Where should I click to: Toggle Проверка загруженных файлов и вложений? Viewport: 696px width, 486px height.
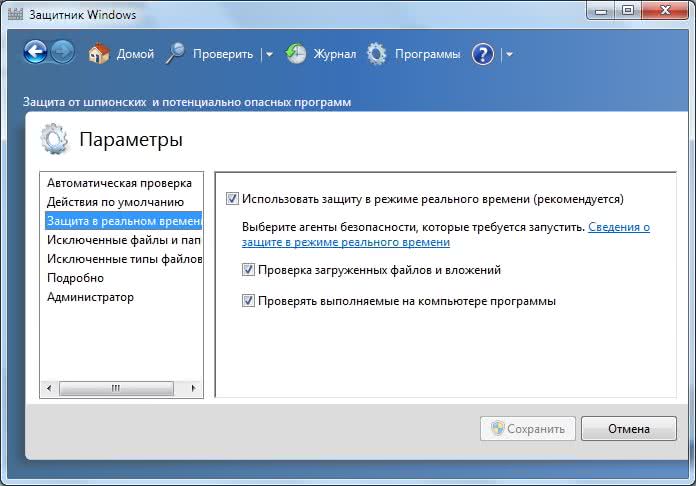248,269
